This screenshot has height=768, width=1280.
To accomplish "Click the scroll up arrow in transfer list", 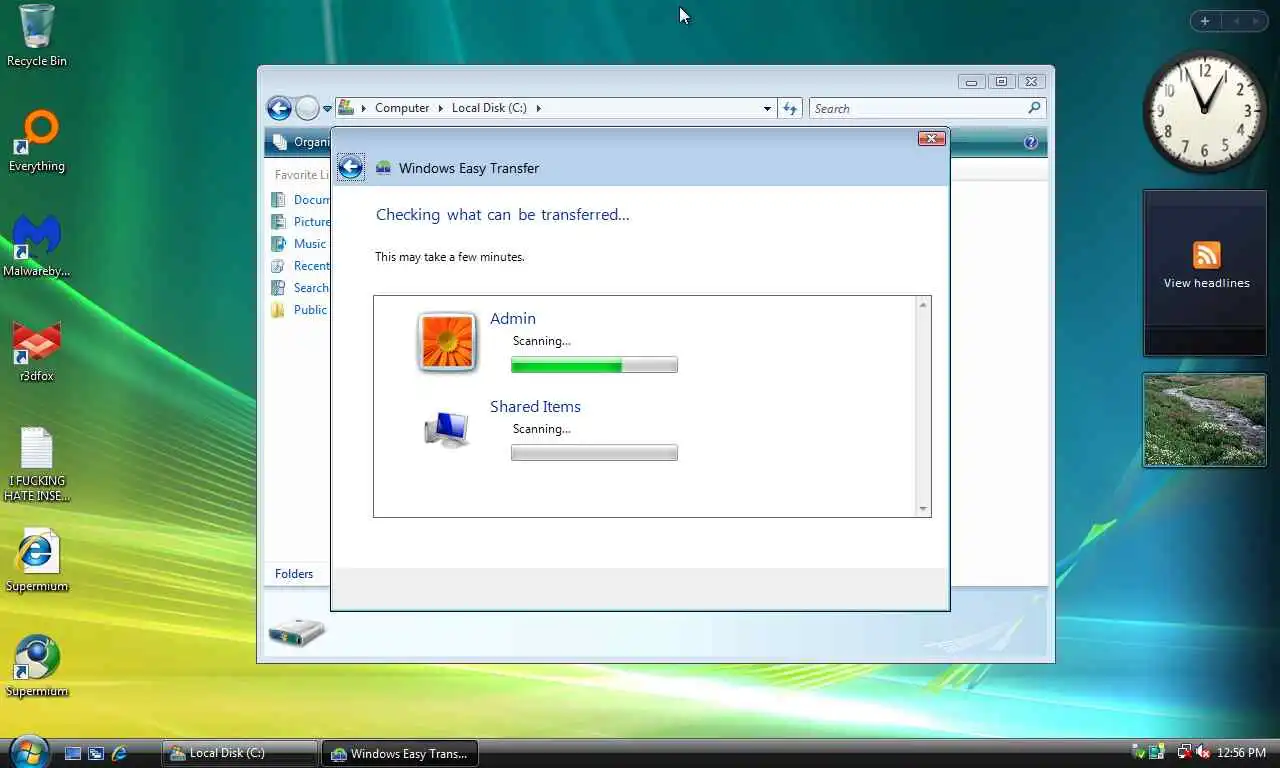I will coord(923,304).
